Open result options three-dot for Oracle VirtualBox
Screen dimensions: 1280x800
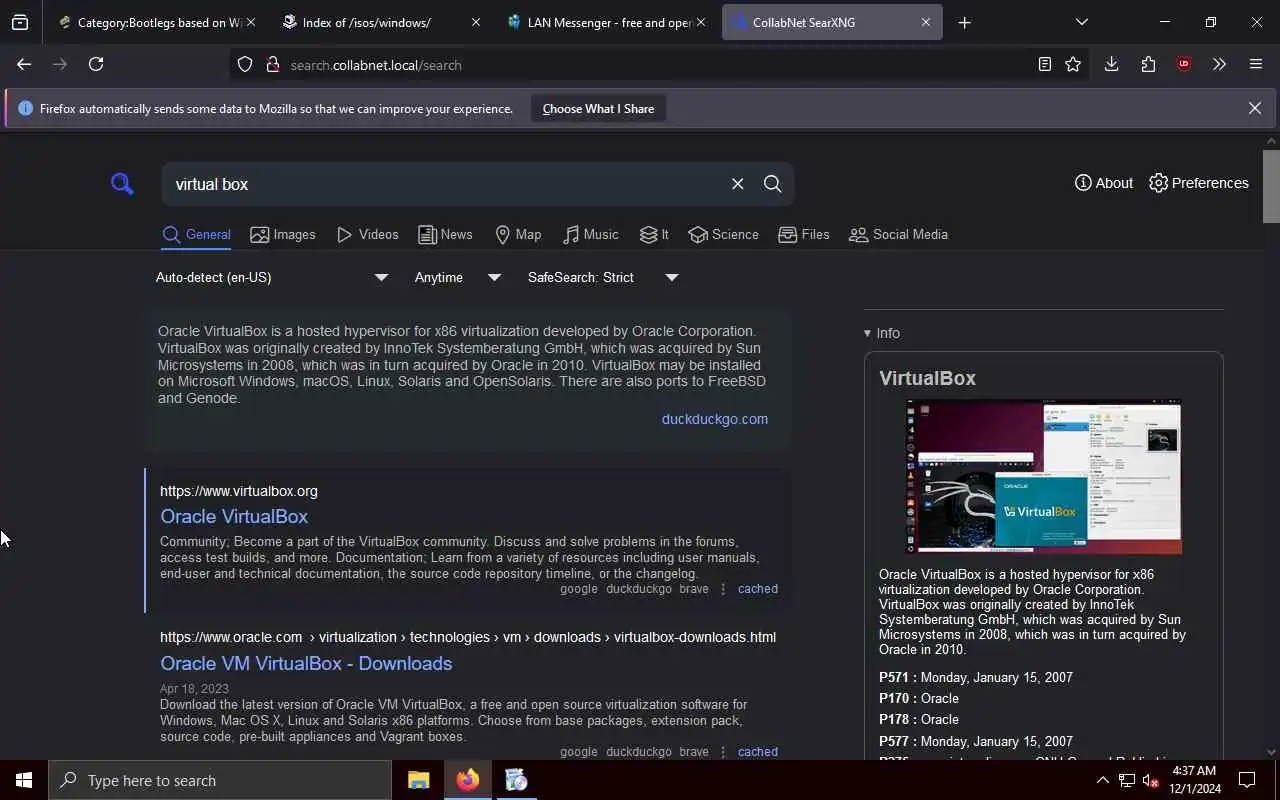(723, 589)
